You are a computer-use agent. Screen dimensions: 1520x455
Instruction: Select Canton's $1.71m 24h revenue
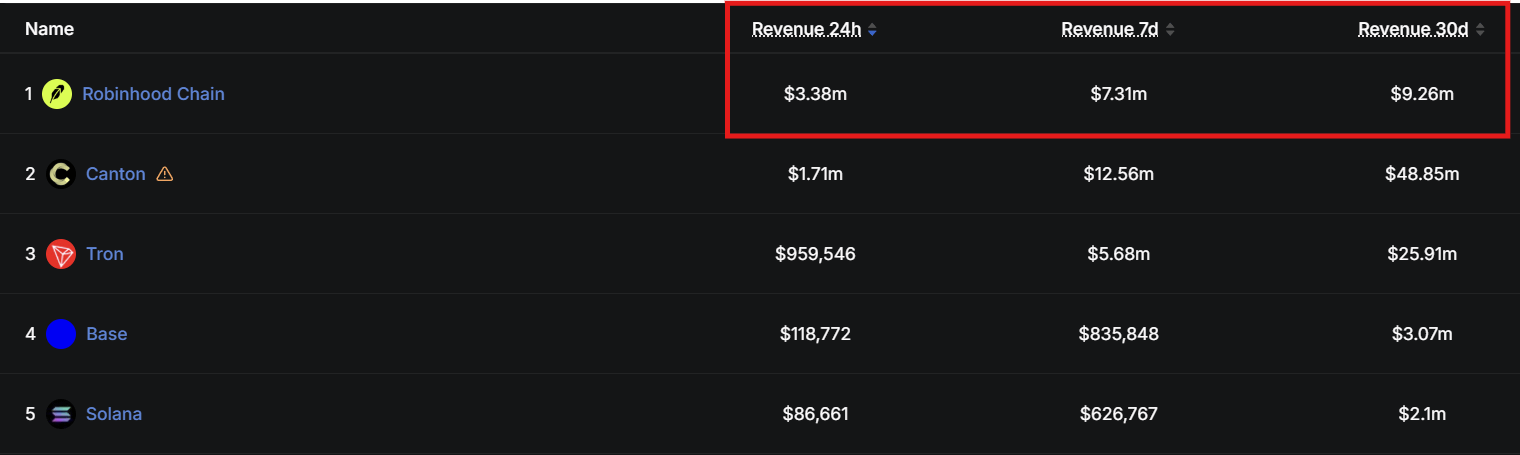tap(815, 174)
